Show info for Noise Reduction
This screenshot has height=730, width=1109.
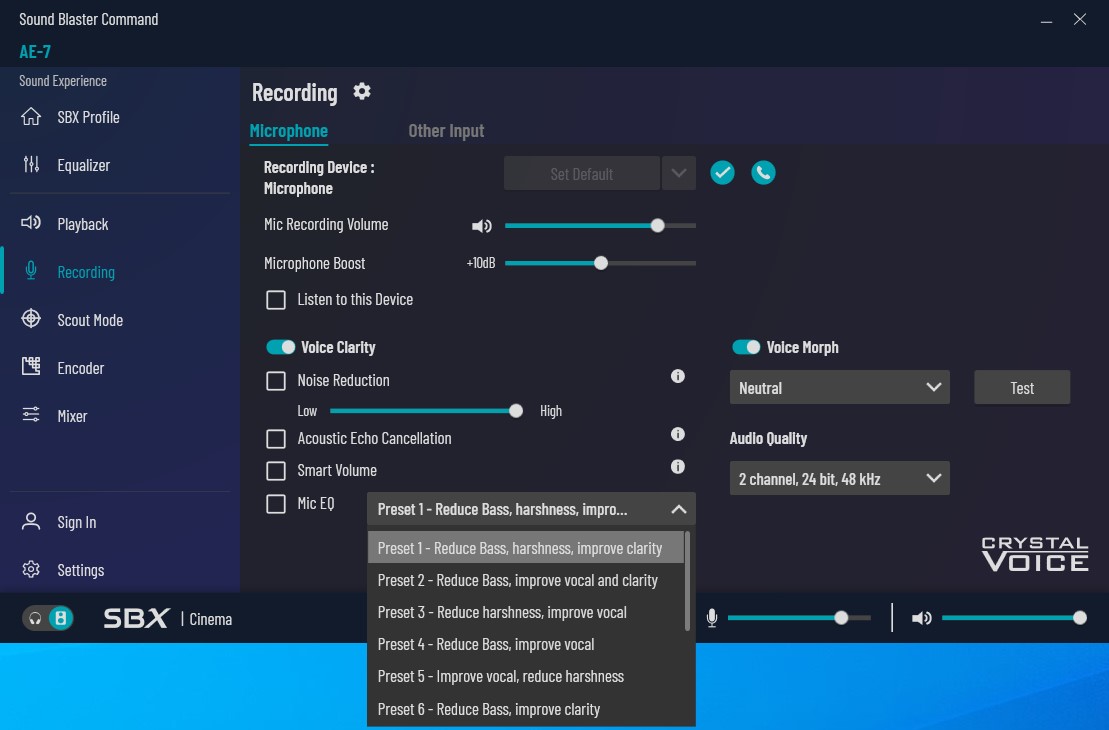pos(678,376)
